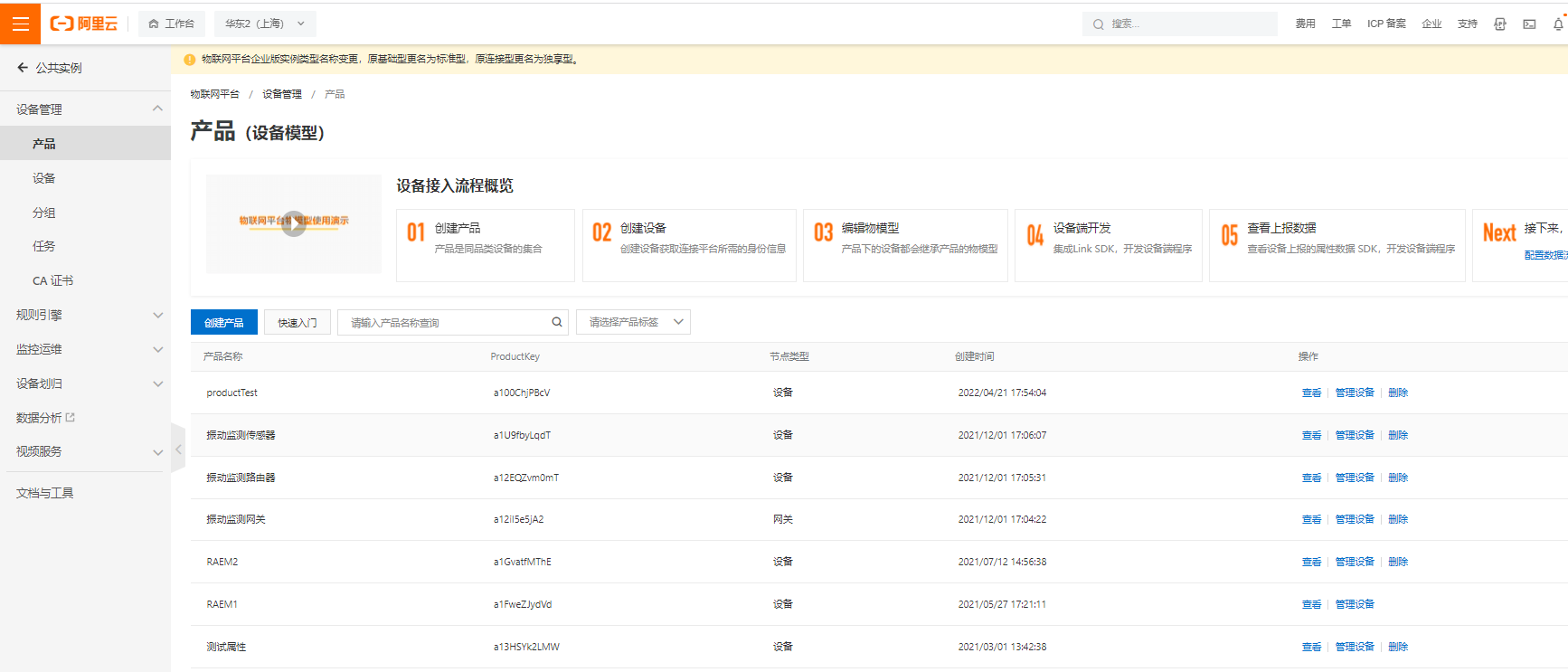1568x672 pixels.
Task: Click the 创建产品 button
Action: pos(223,322)
